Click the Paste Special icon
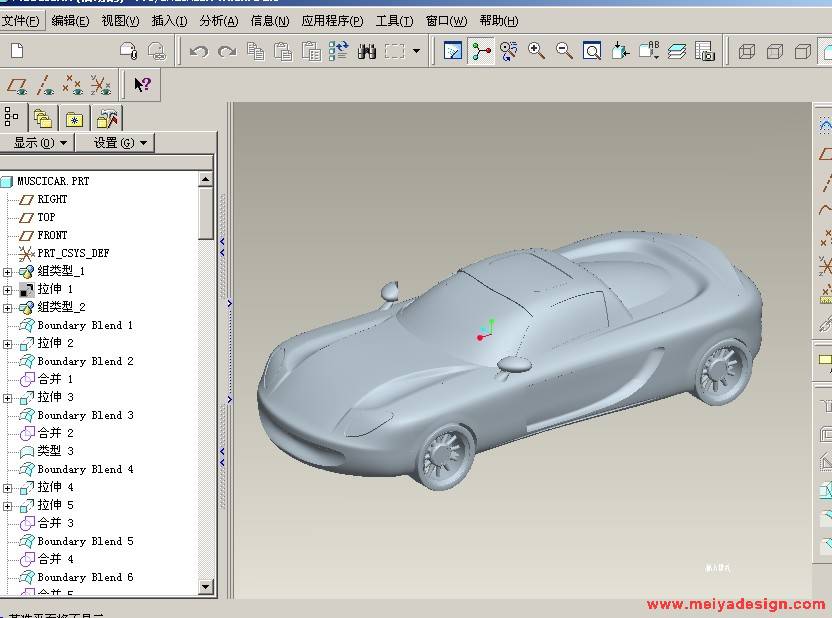 pos(311,51)
